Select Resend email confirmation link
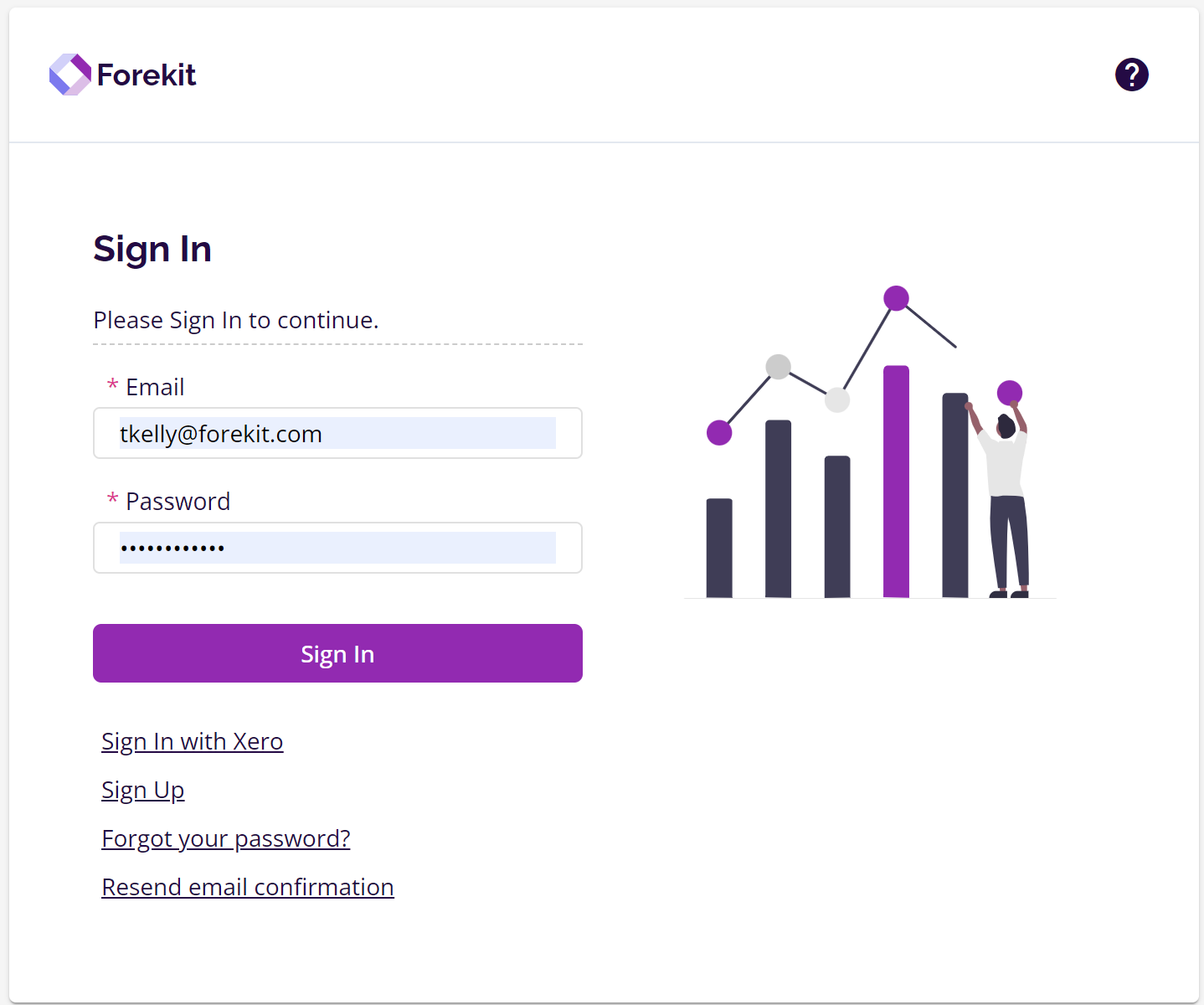The height and width of the screenshot is (1005, 1204). pos(247,888)
